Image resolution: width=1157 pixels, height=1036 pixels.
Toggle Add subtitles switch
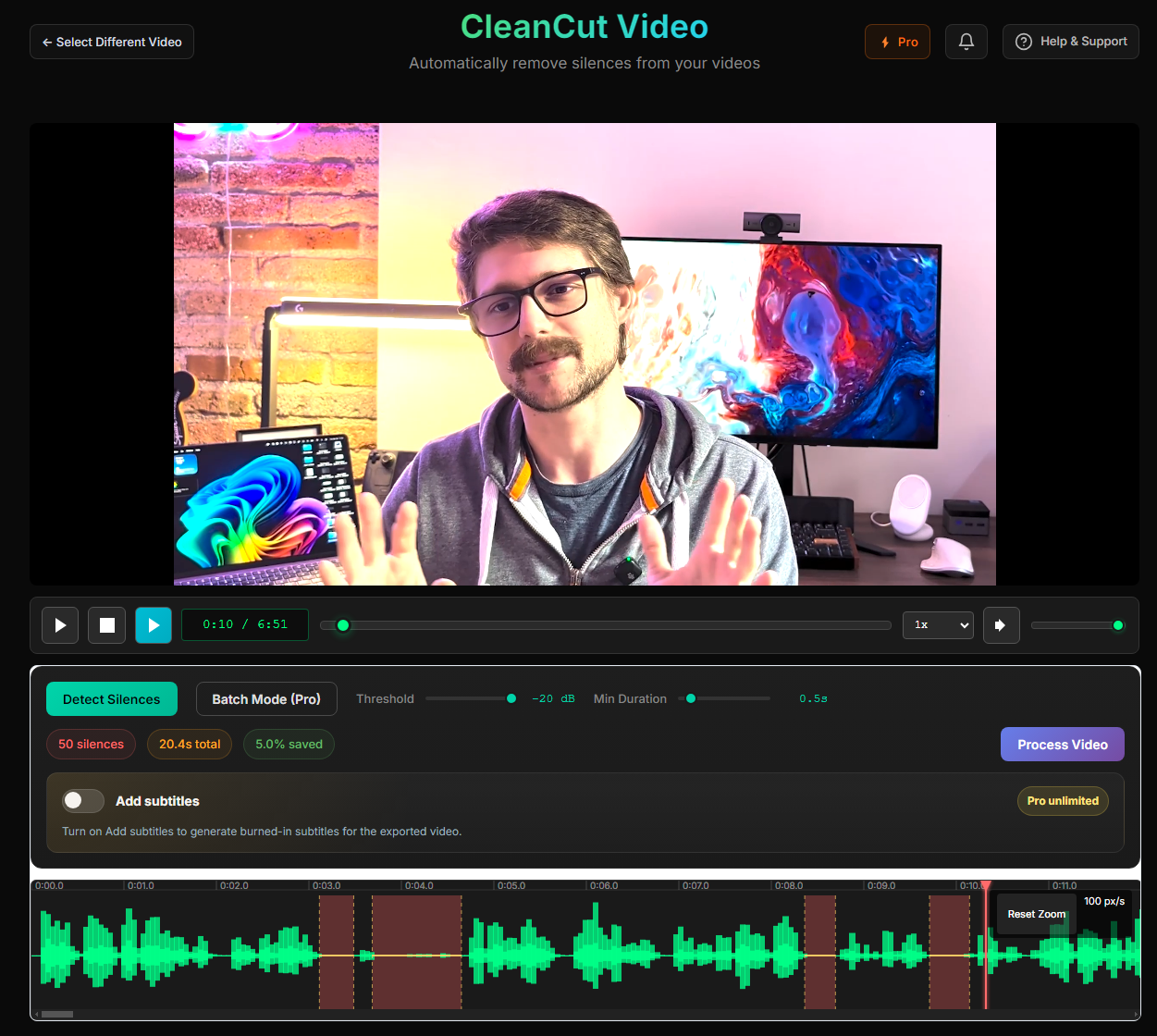(x=83, y=801)
